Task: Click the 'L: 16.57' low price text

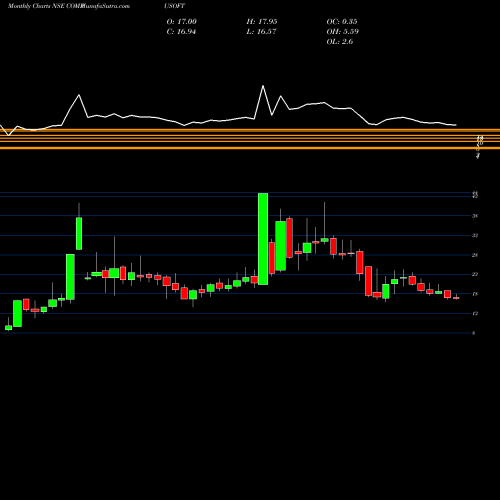Action: tap(261, 32)
